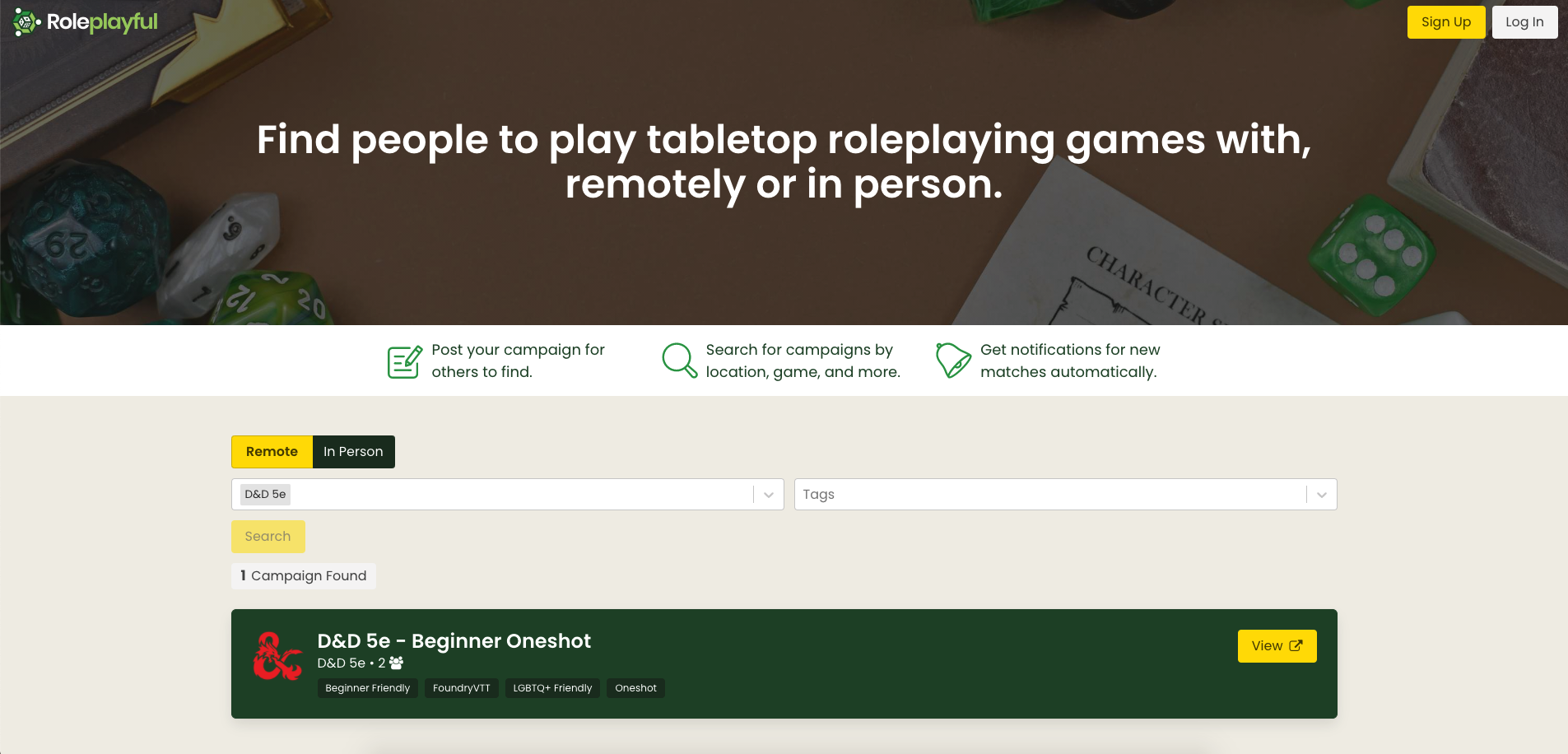Click the pencil and paper post campaign icon
This screenshot has width=1568, height=754.
tap(405, 361)
